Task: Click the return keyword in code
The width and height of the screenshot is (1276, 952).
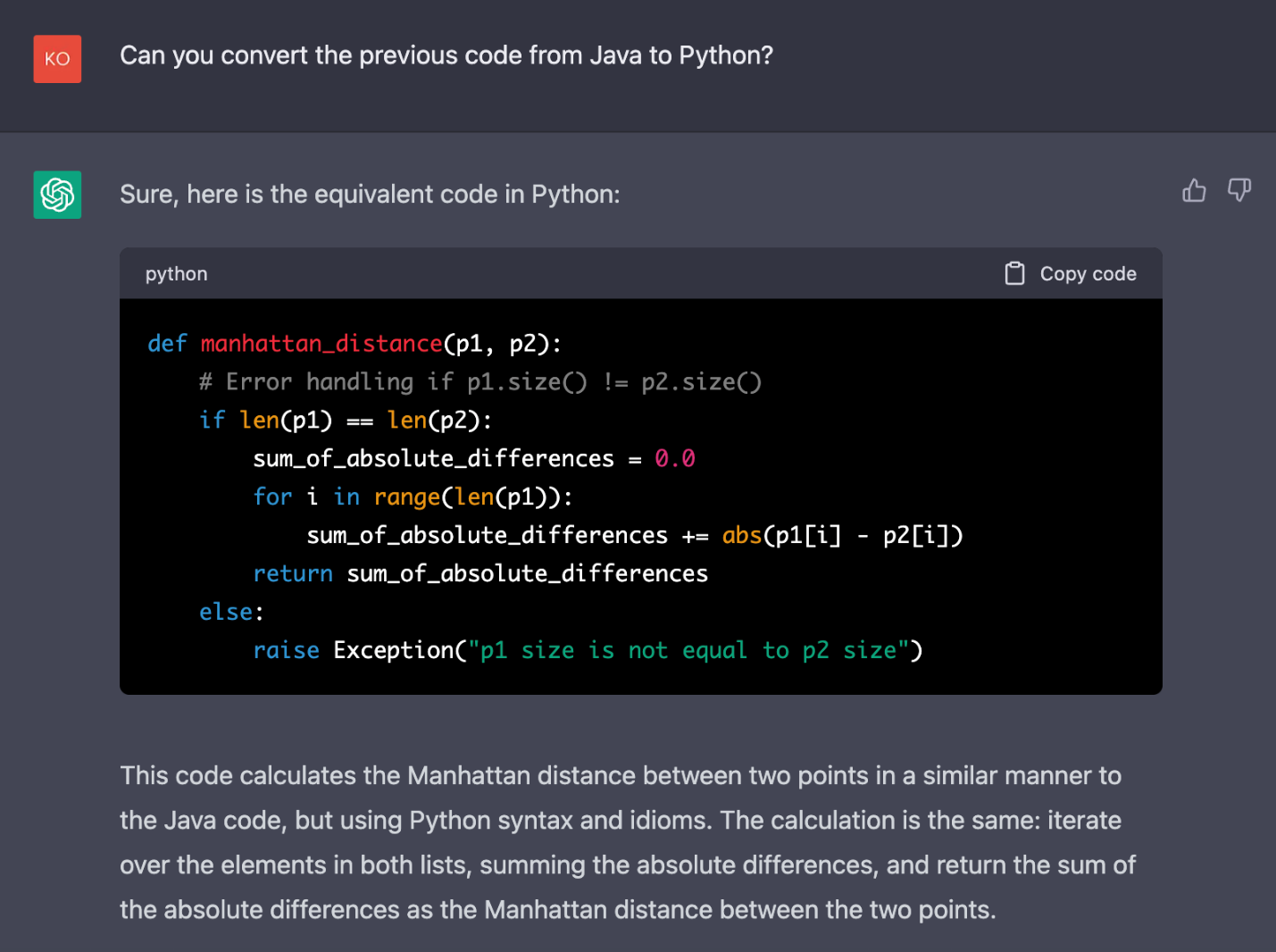Action: point(292,574)
